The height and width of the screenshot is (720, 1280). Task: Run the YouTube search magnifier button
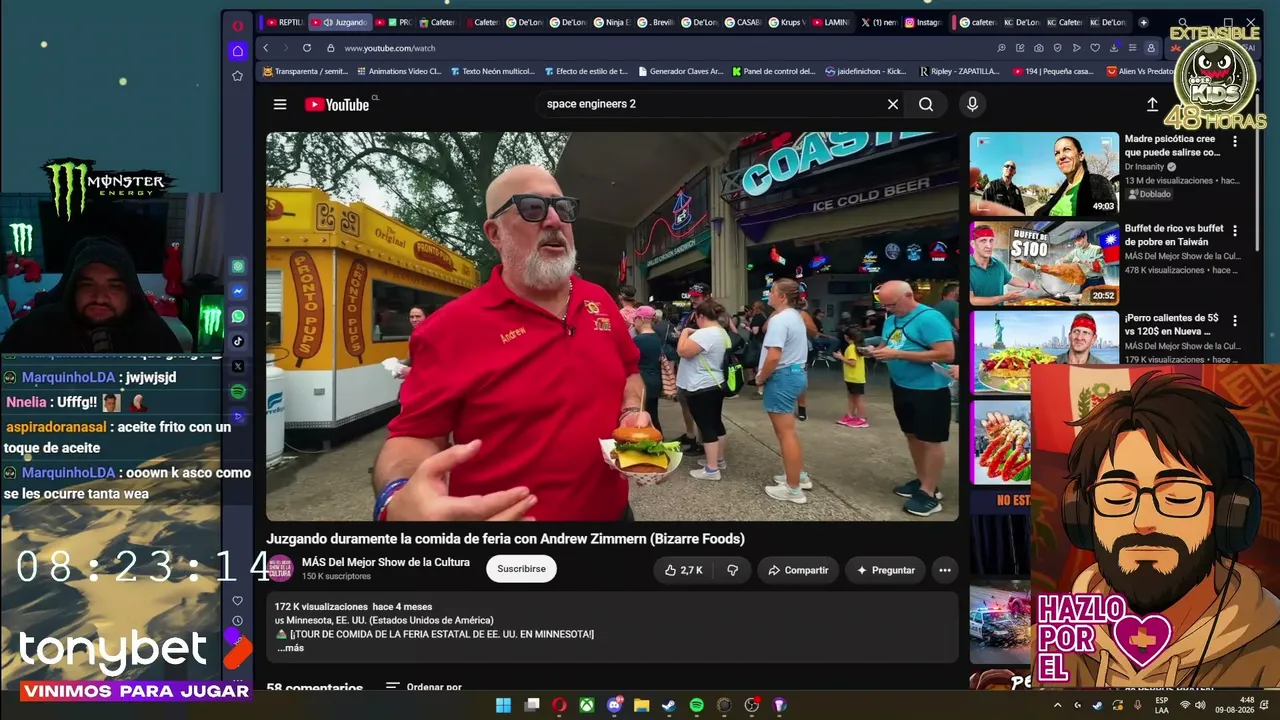(926, 104)
